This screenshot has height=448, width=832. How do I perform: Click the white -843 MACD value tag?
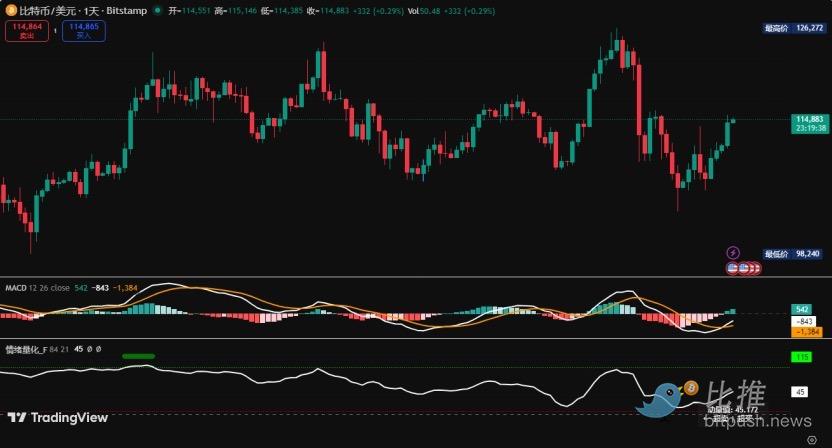tap(803, 320)
